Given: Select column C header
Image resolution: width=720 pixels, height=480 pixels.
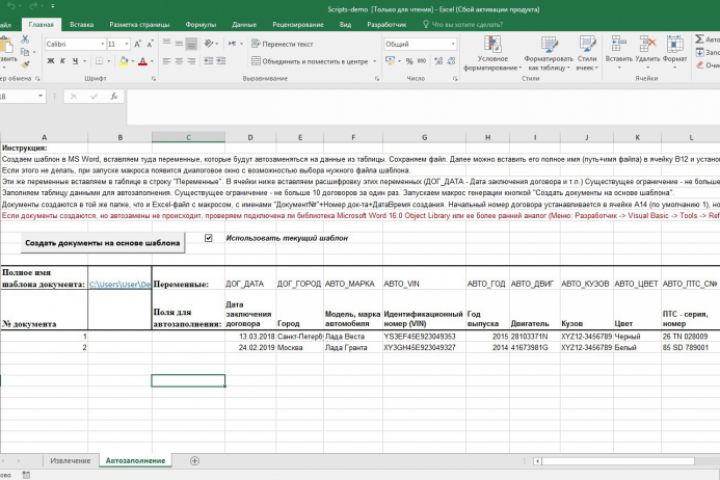Looking at the screenshot, I should tap(188, 137).
